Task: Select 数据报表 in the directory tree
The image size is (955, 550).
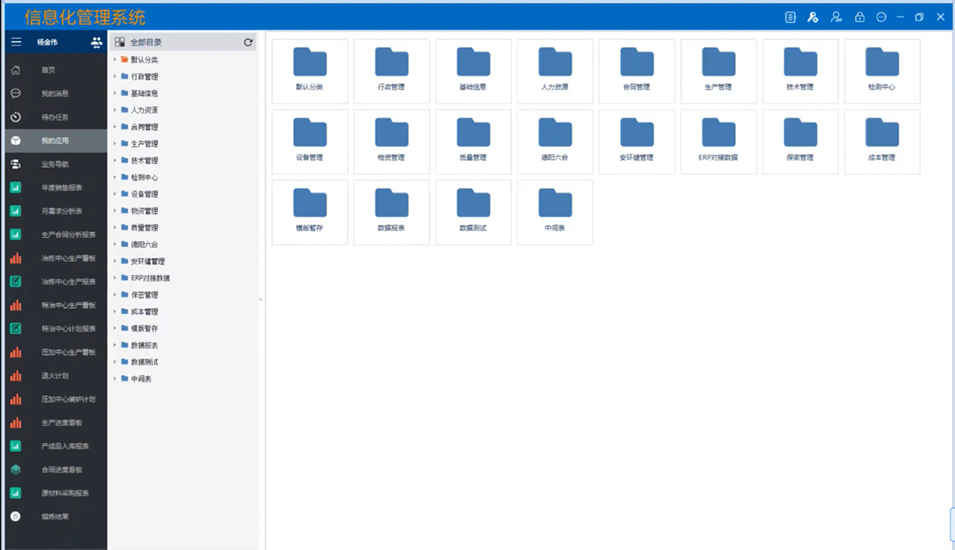Action: pos(144,345)
